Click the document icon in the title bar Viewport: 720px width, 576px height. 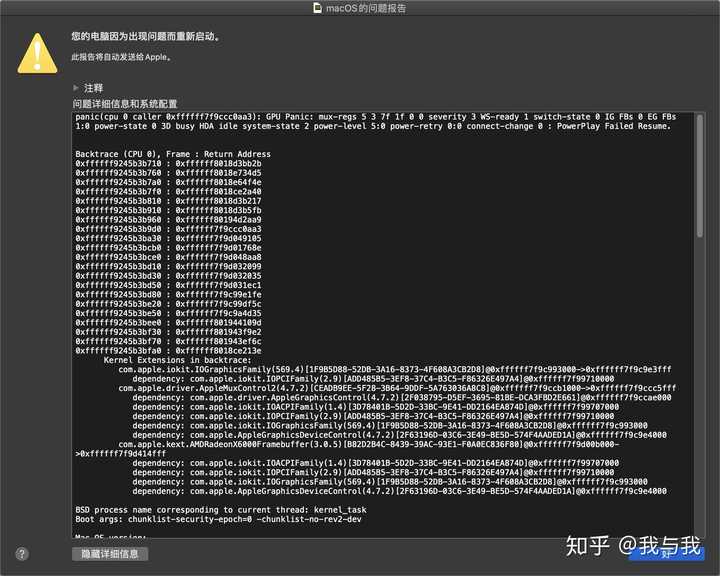click(317, 8)
